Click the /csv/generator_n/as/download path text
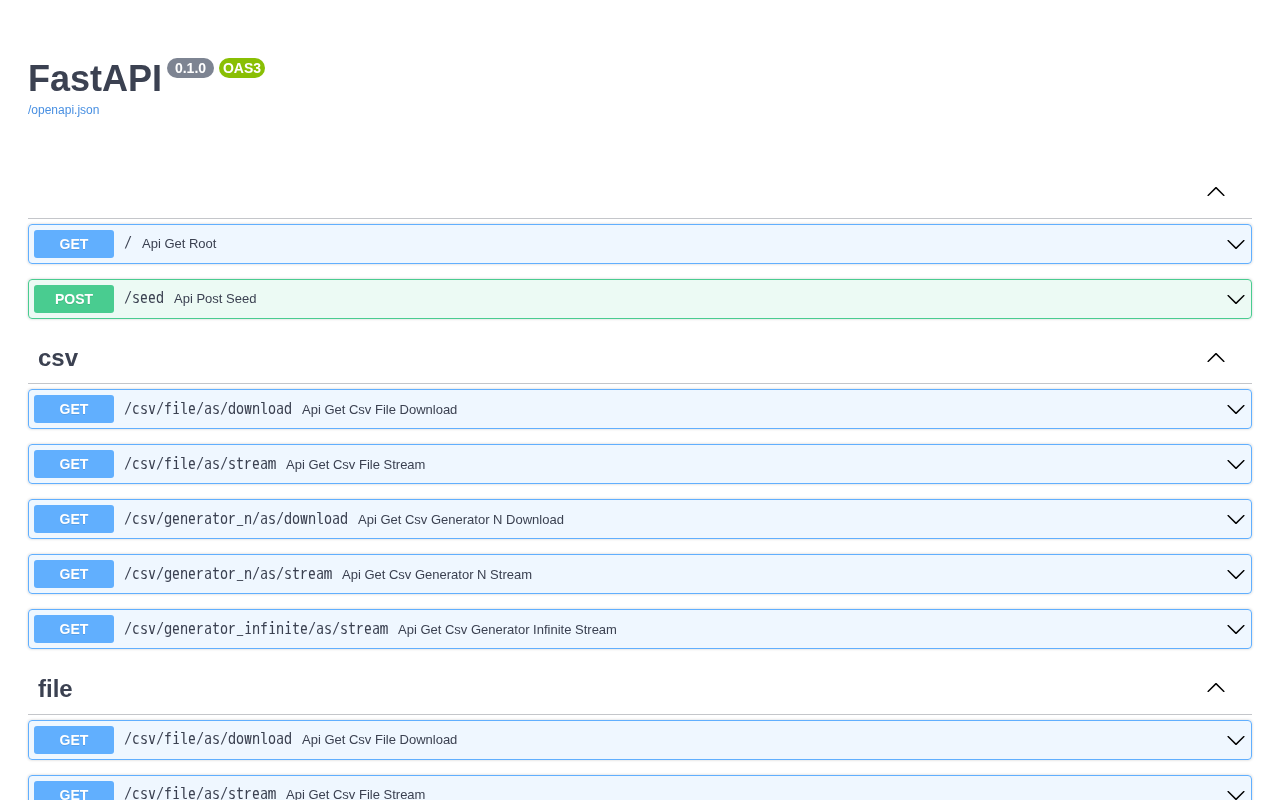Viewport: 1280px width, 800px height. coord(236,519)
